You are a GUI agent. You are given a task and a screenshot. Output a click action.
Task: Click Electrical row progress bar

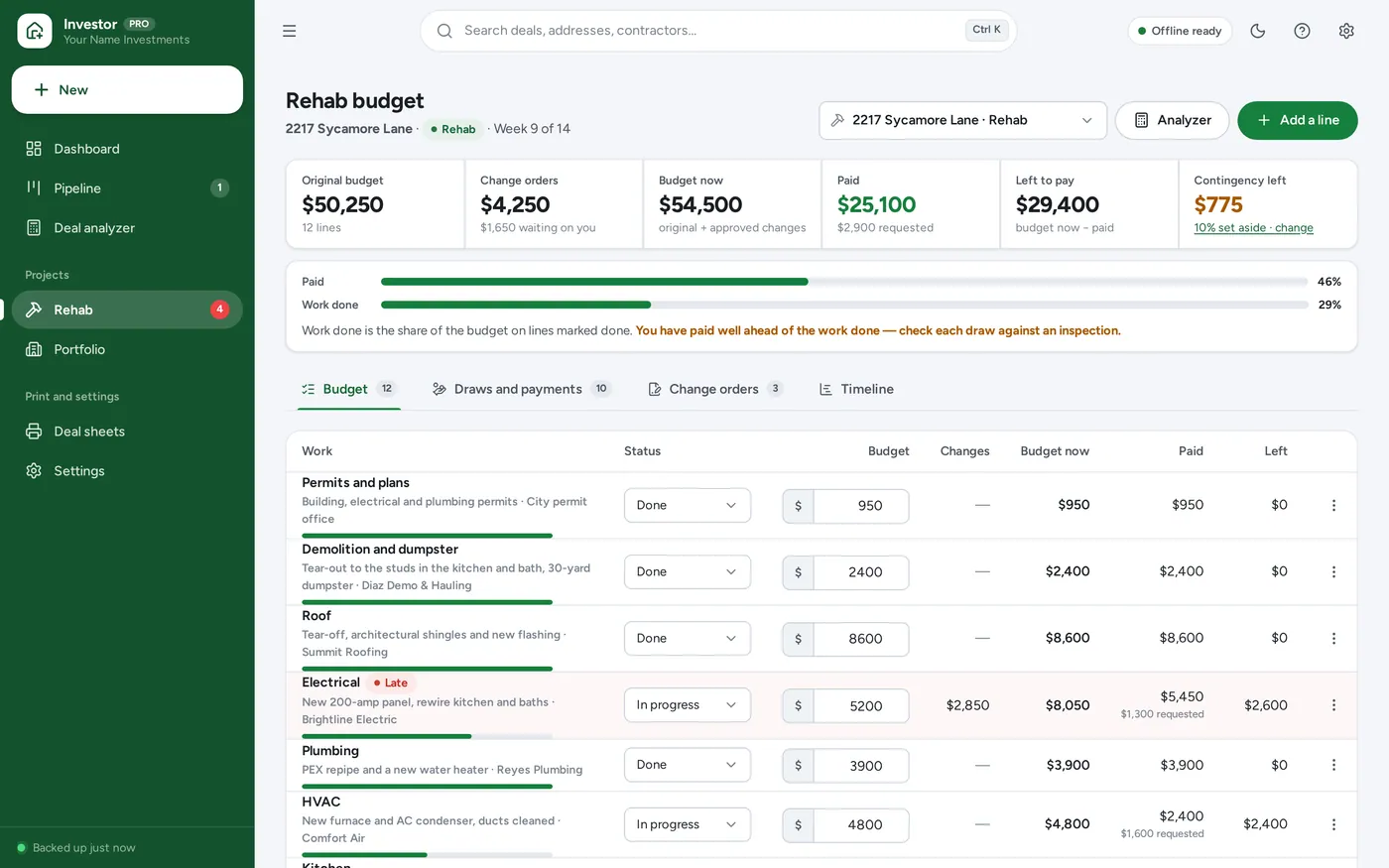click(427, 736)
